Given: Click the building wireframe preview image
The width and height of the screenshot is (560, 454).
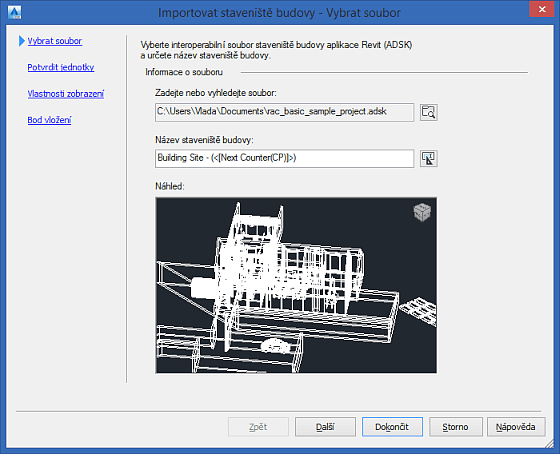Looking at the screenshot, I should pyautogui.click(x=296, y=285).
